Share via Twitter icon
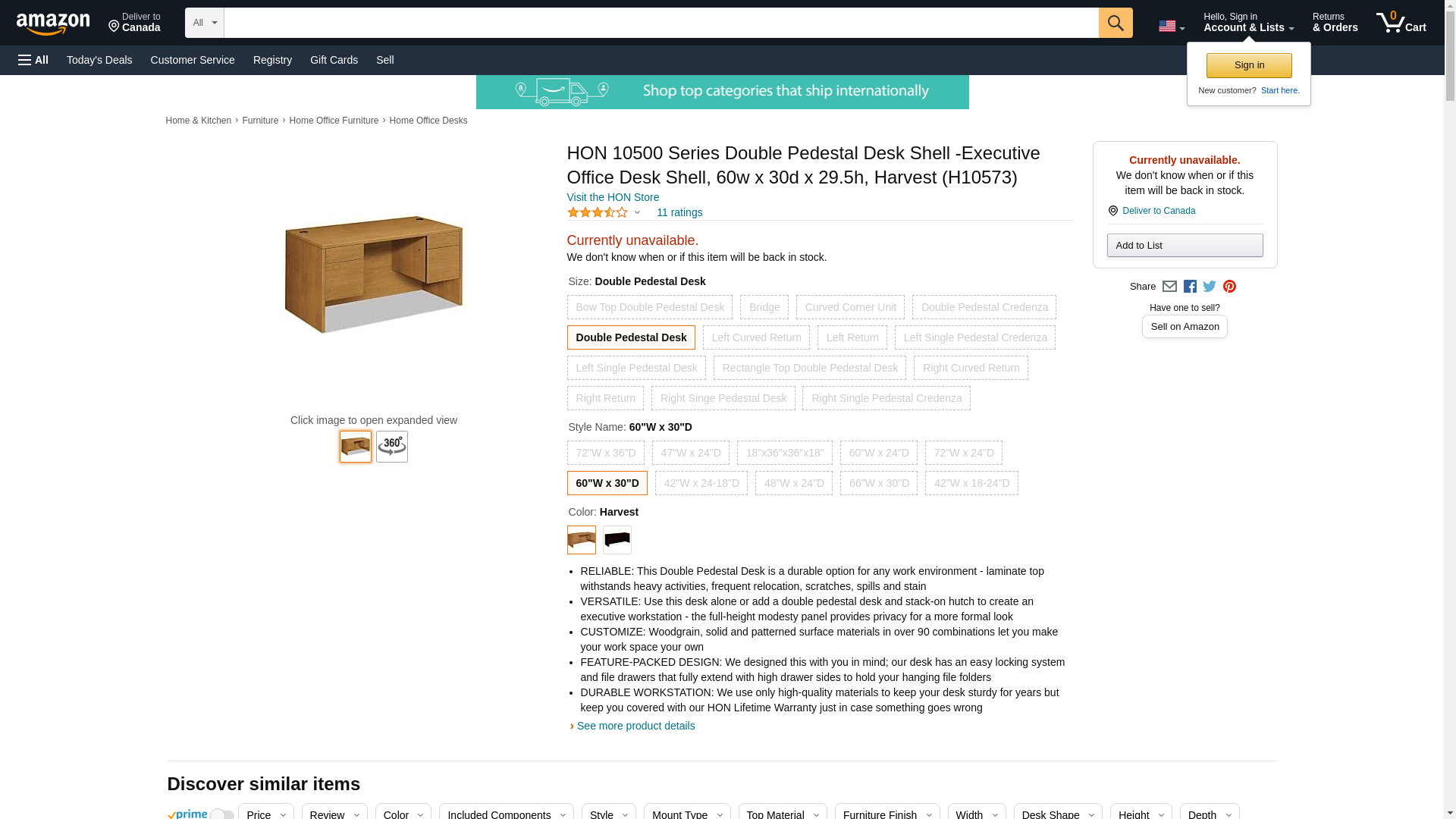Image resolution: width=1456 pixels, height=819 pixels. pyautogui.click(x=1210, y=287)
